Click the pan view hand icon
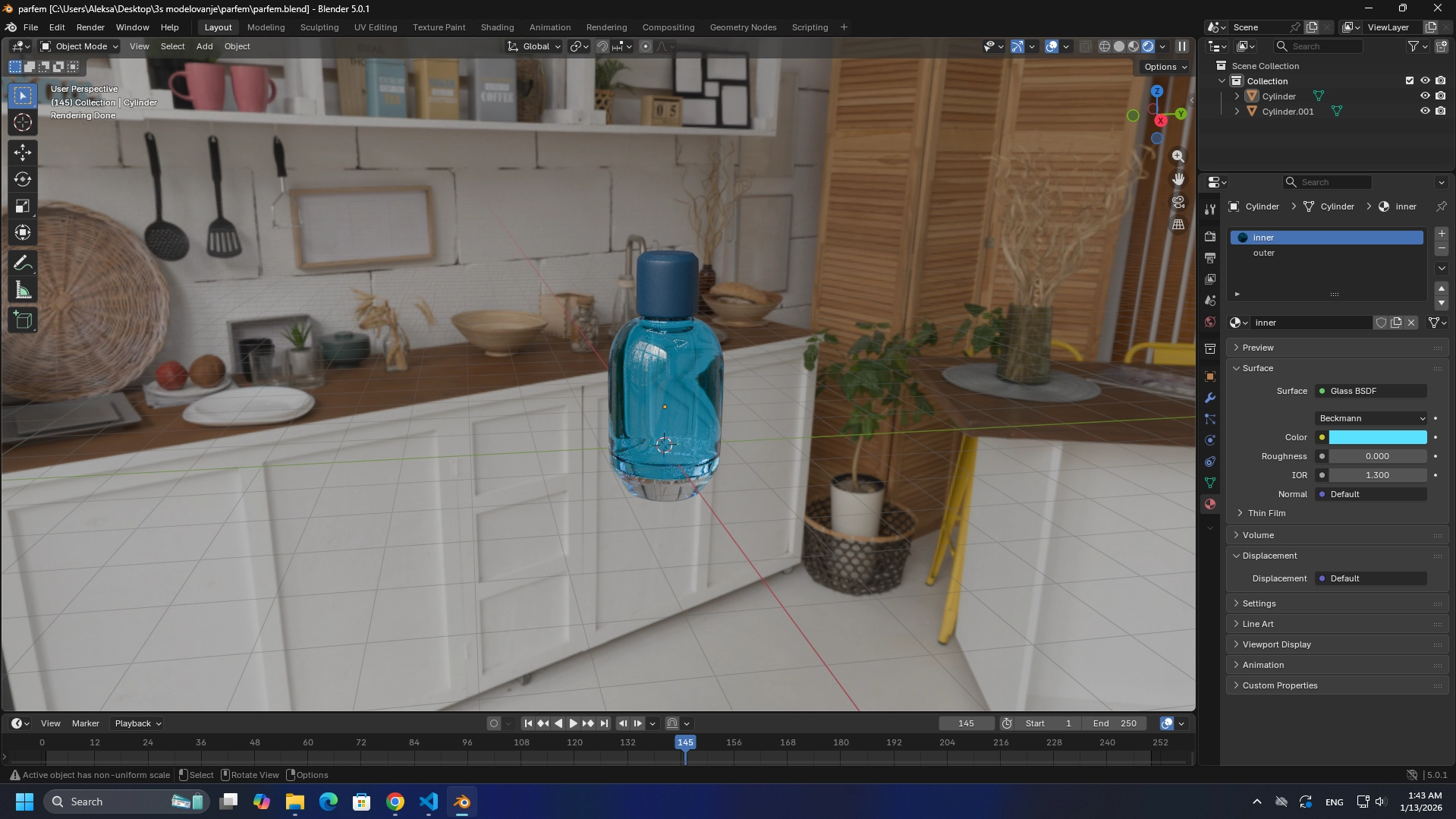This screenshot has height=819, width=1456. [1178, 179]
